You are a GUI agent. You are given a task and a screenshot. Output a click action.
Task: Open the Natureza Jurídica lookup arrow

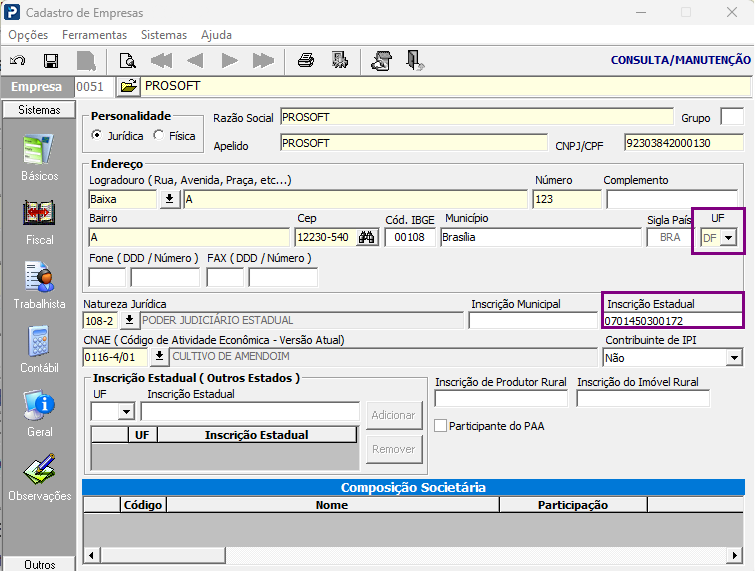pos(129,320)
